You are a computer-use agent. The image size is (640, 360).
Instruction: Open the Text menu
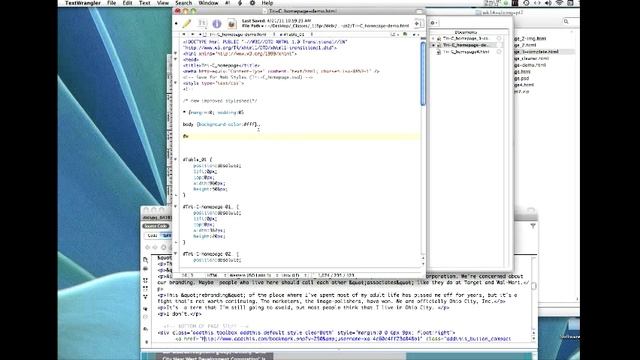[x=144, y=3]
